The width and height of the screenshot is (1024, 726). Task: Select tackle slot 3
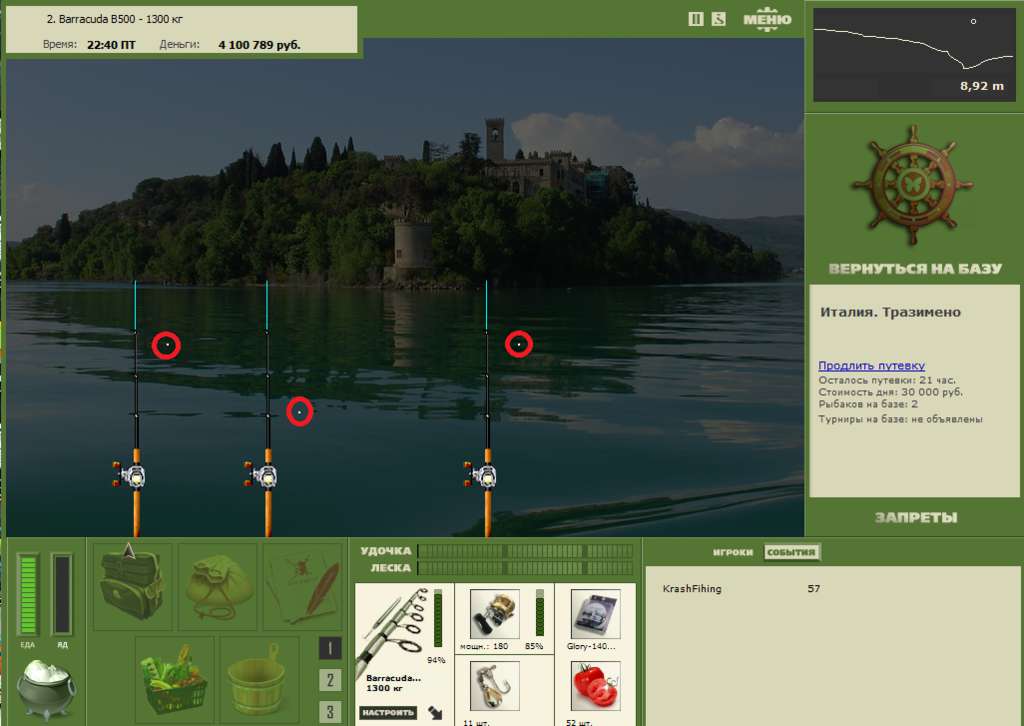pyautogui.click(x=330, y=712)
